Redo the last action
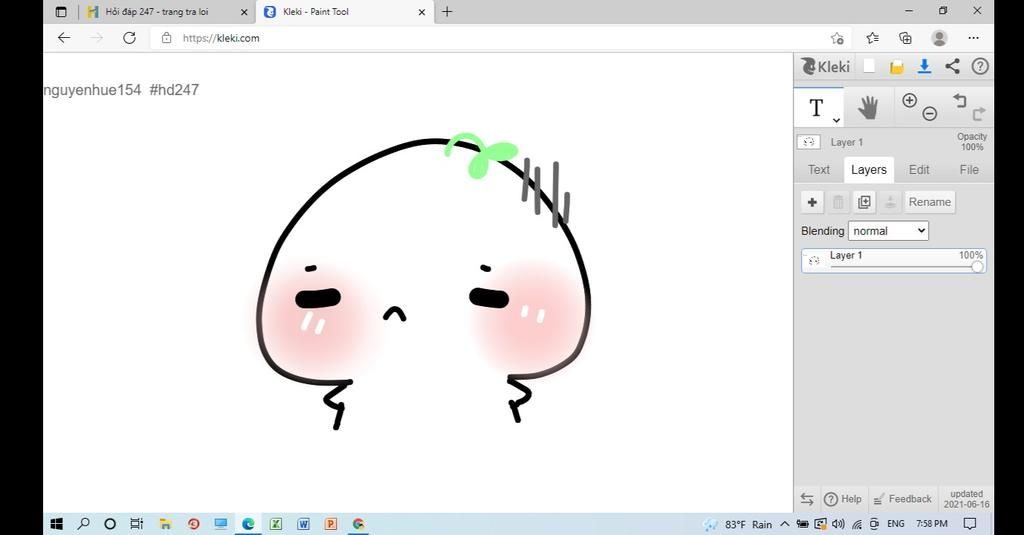 point(978,114)
